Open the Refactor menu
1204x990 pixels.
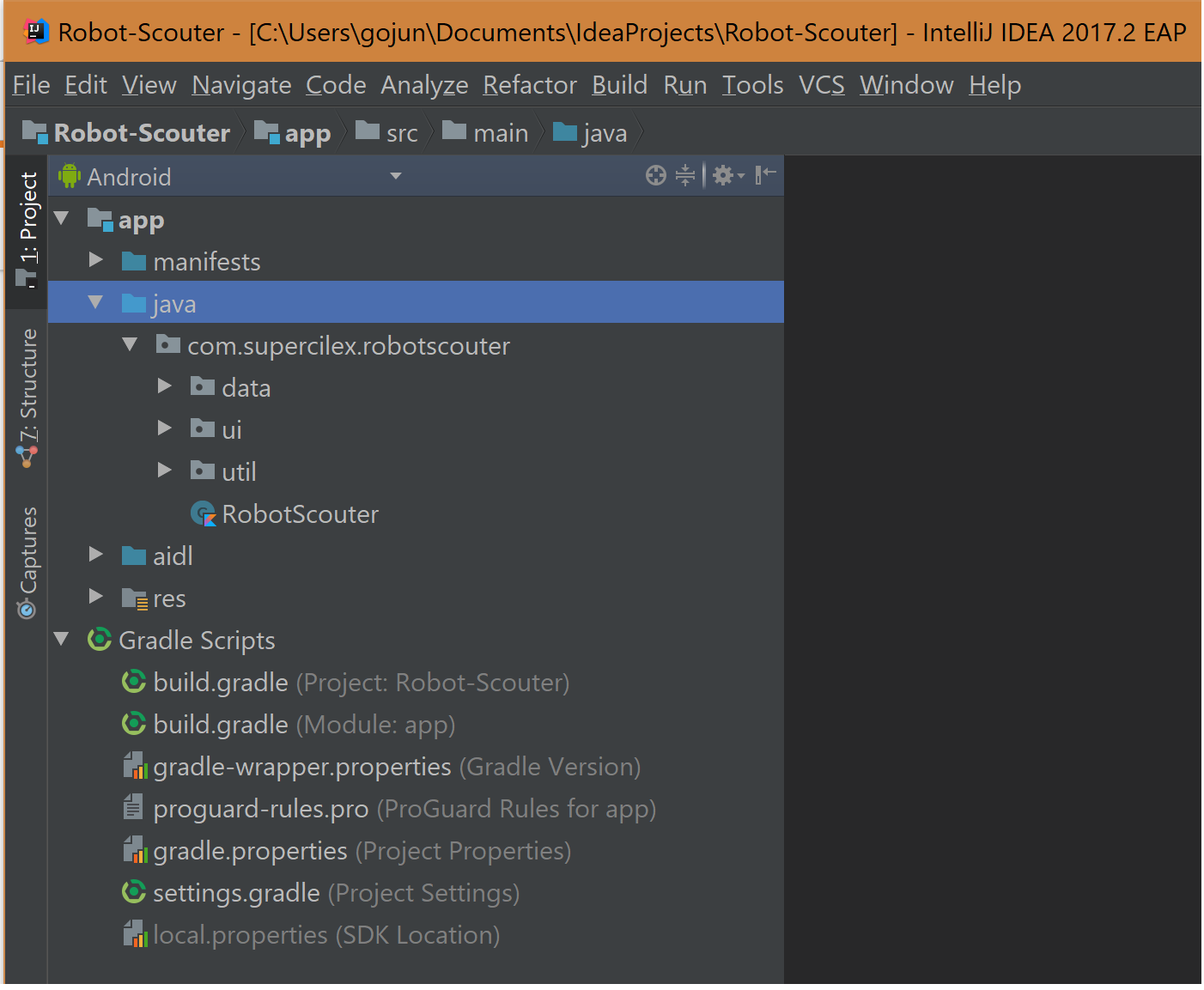pyautogui.click(x=530, y=85)
